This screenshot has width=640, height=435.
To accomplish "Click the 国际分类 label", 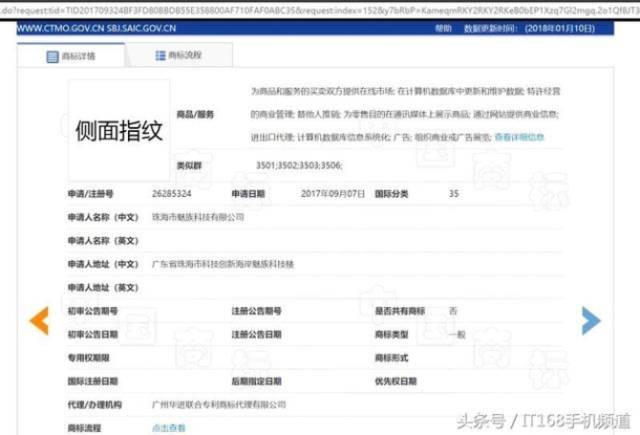I will click(391, 193).
